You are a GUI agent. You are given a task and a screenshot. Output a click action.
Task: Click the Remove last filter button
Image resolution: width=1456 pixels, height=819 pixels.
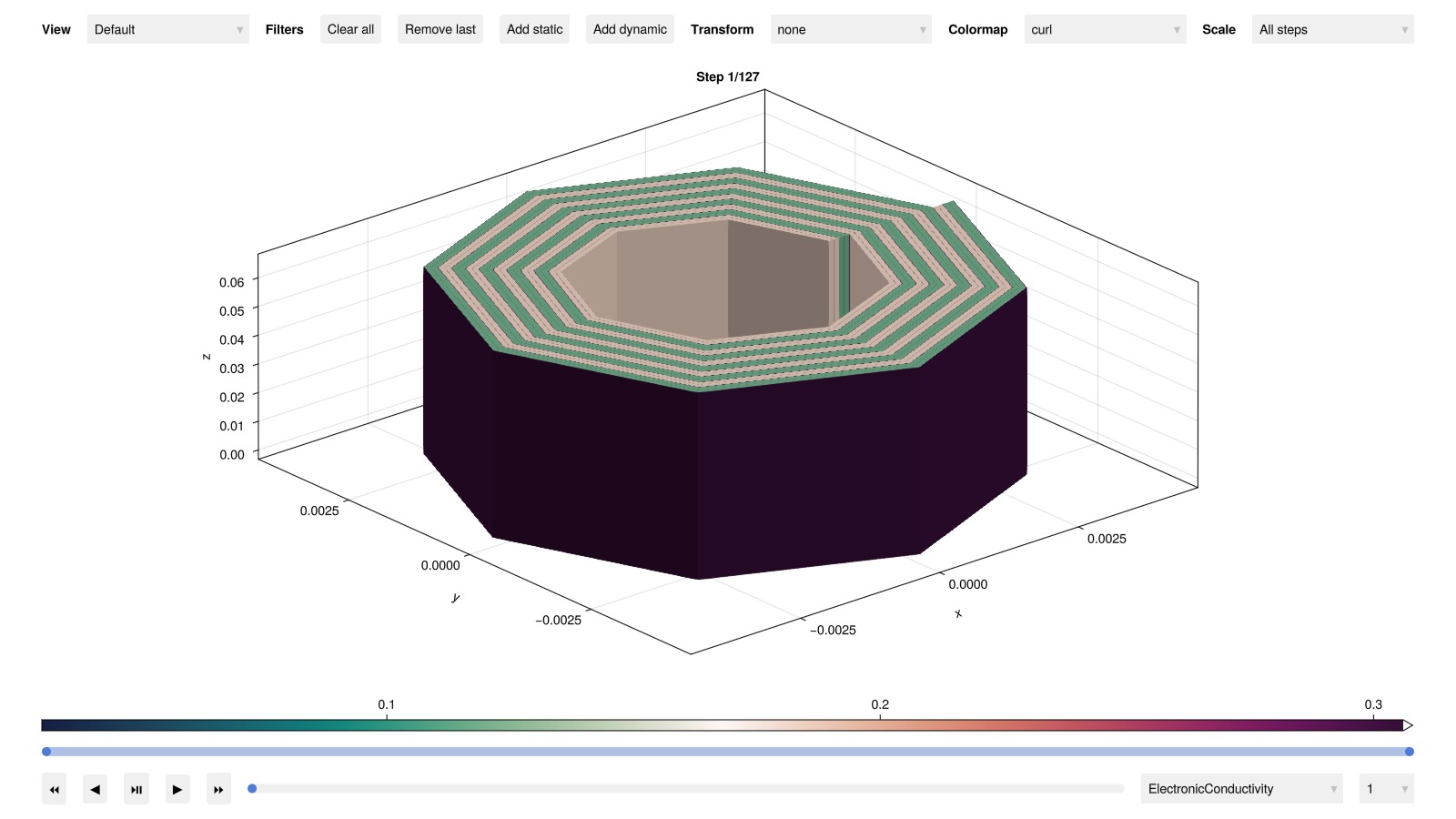point(440,29)
